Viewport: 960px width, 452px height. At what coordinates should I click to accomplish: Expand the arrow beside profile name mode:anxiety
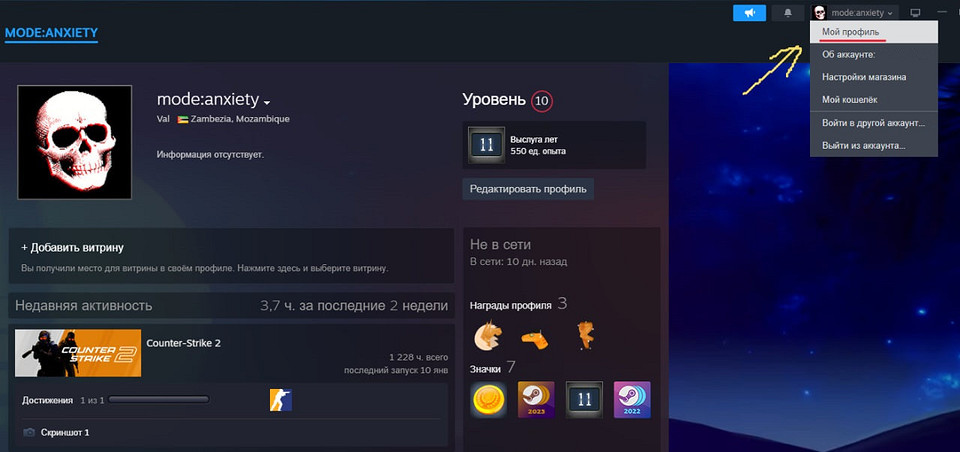267,102
